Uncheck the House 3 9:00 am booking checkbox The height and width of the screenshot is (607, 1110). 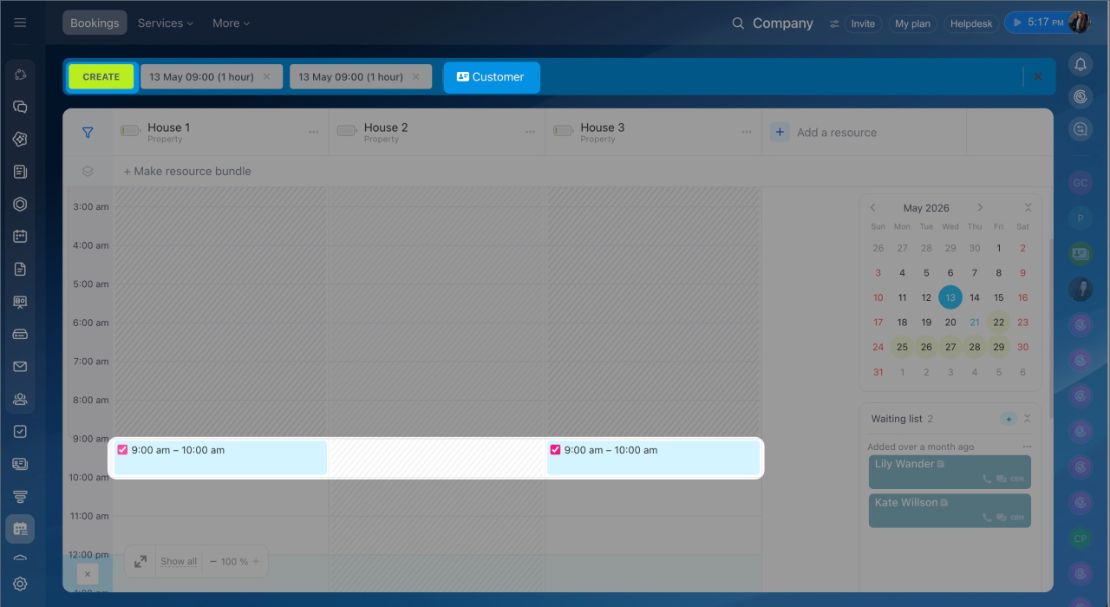tap(555, 450)
